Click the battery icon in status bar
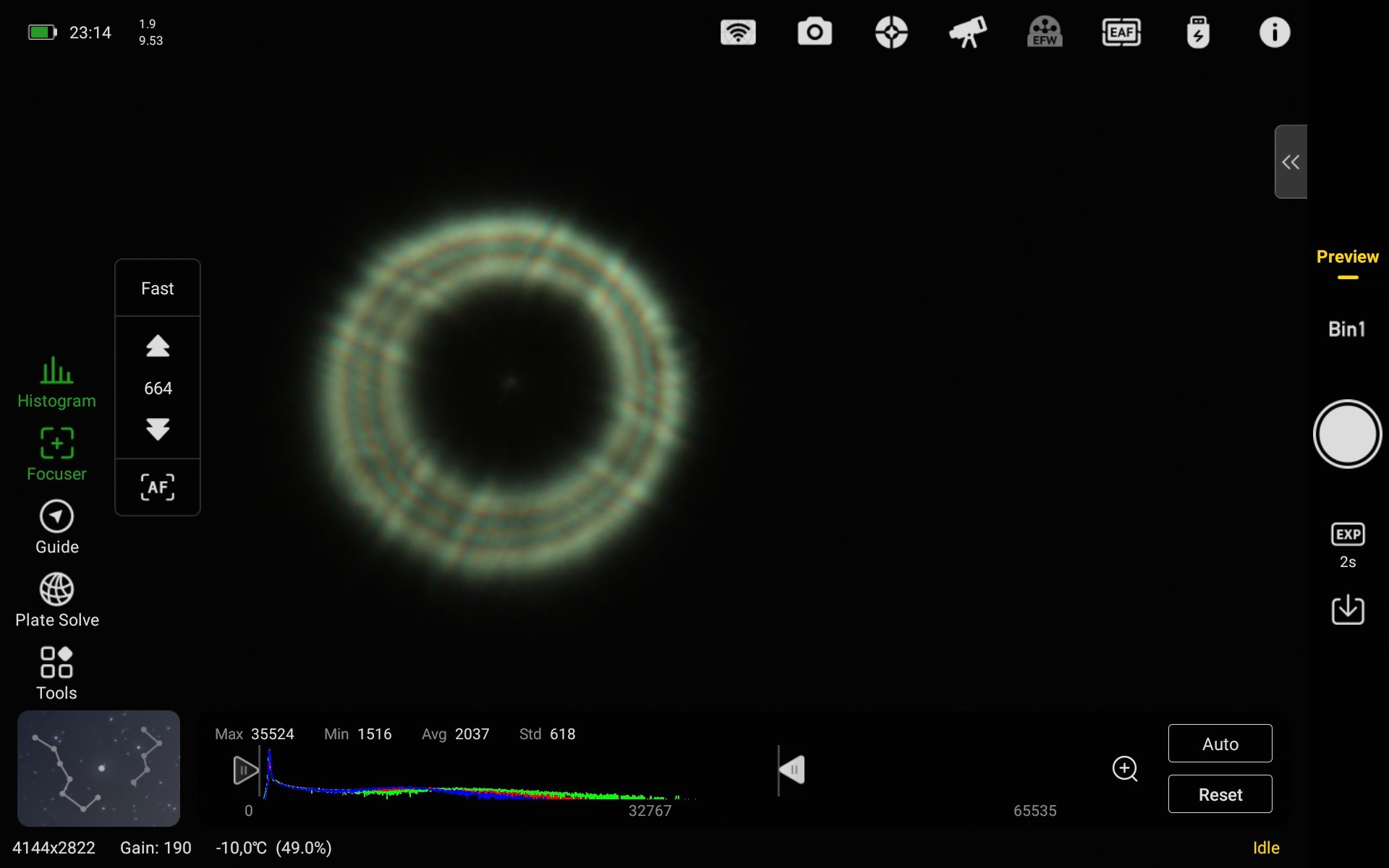The width and height of the screenshot is (1389, 868). click(x=42, y=33)
